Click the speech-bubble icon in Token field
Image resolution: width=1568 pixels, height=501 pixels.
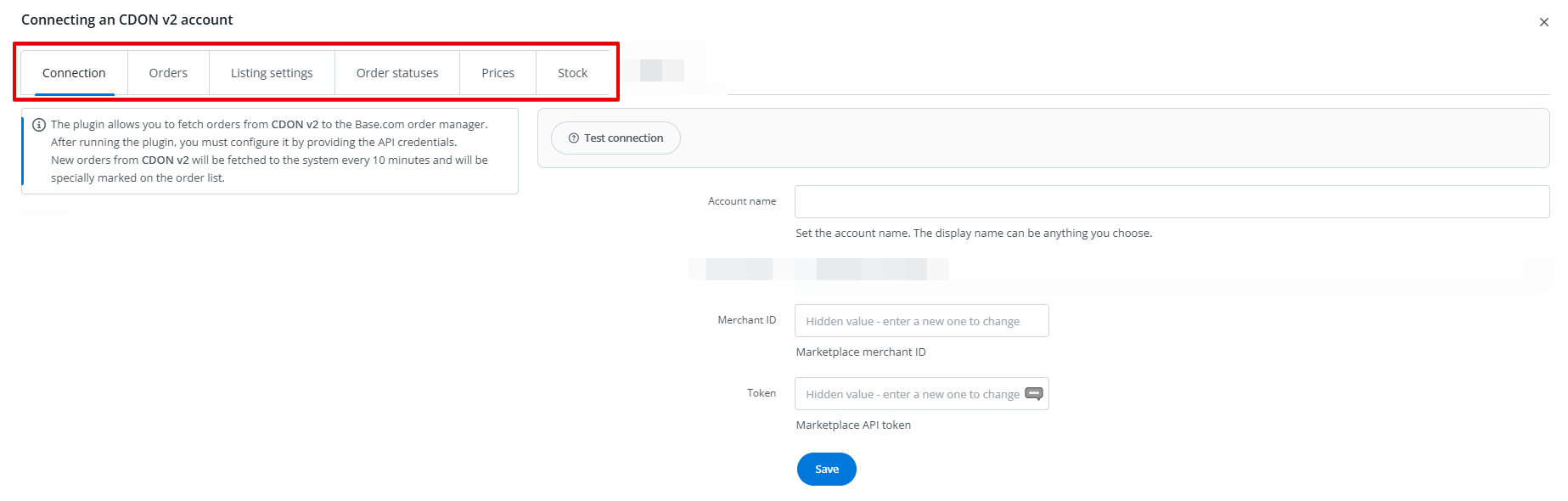click(1033, 393)
